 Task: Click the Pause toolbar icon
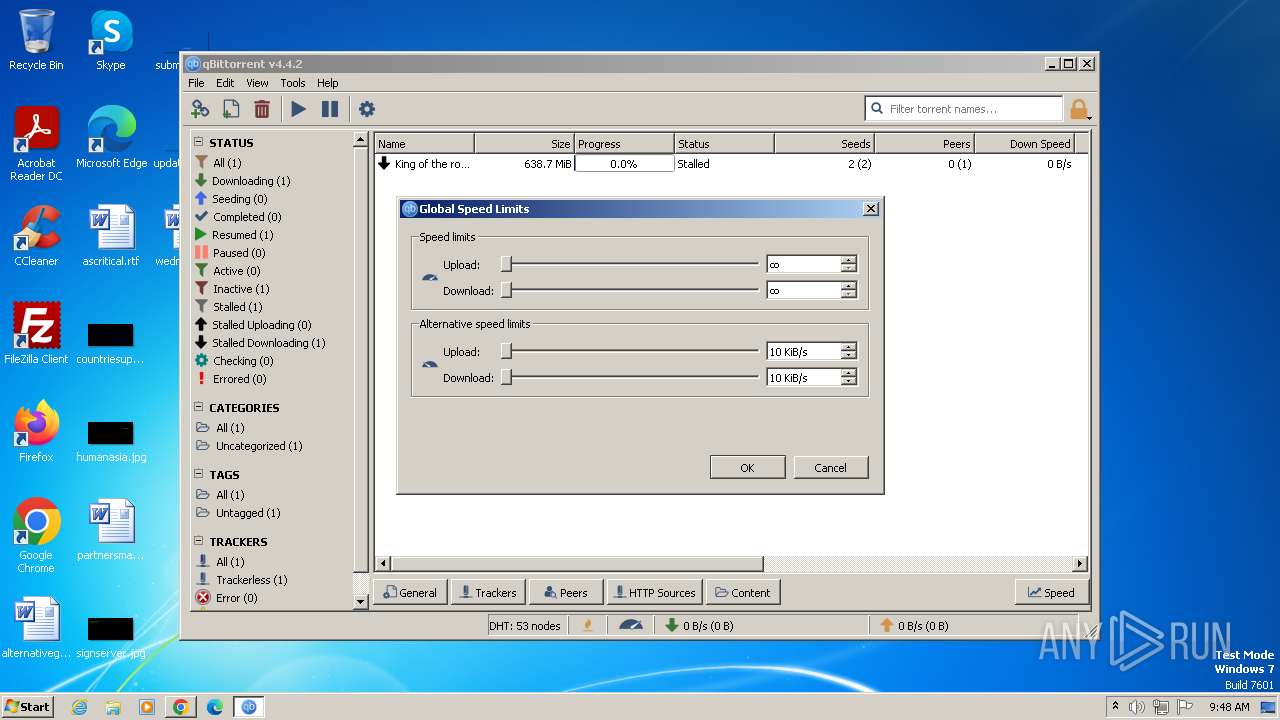click(x=330, y=109)
